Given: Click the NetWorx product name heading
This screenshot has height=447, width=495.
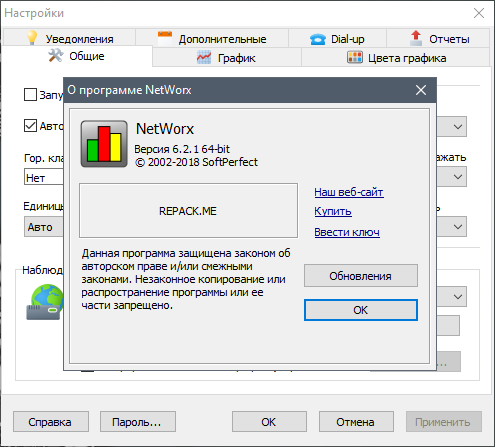Looking at the screenshot, I should [x=165, y=129].
